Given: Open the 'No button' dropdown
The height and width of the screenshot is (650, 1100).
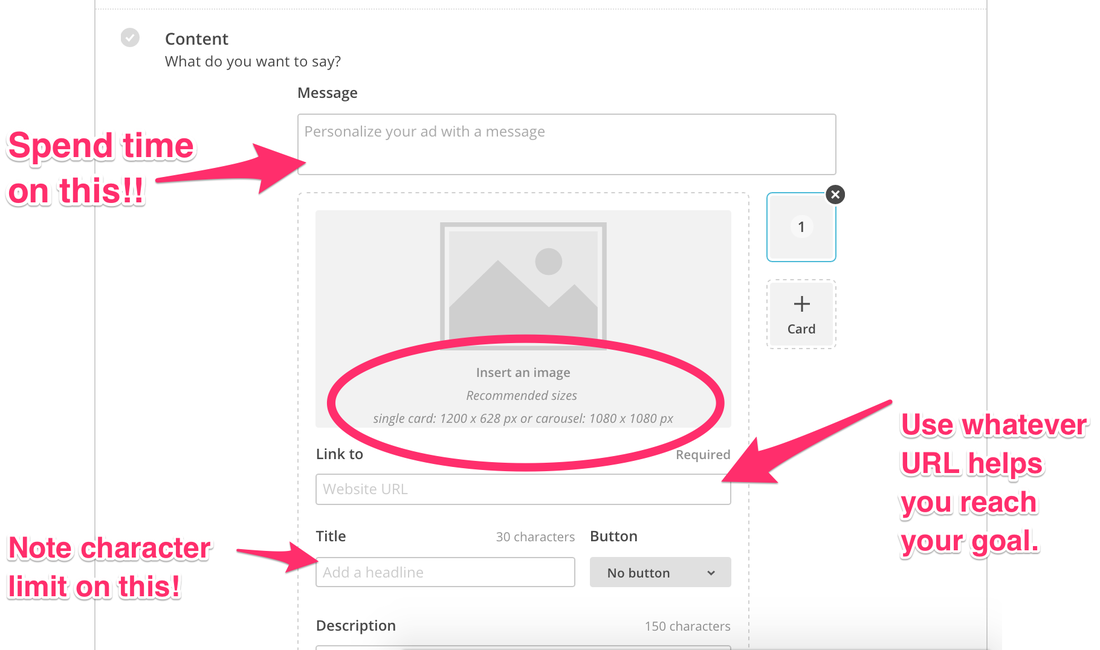Looking at the screenshot, I should coord(660,573).
